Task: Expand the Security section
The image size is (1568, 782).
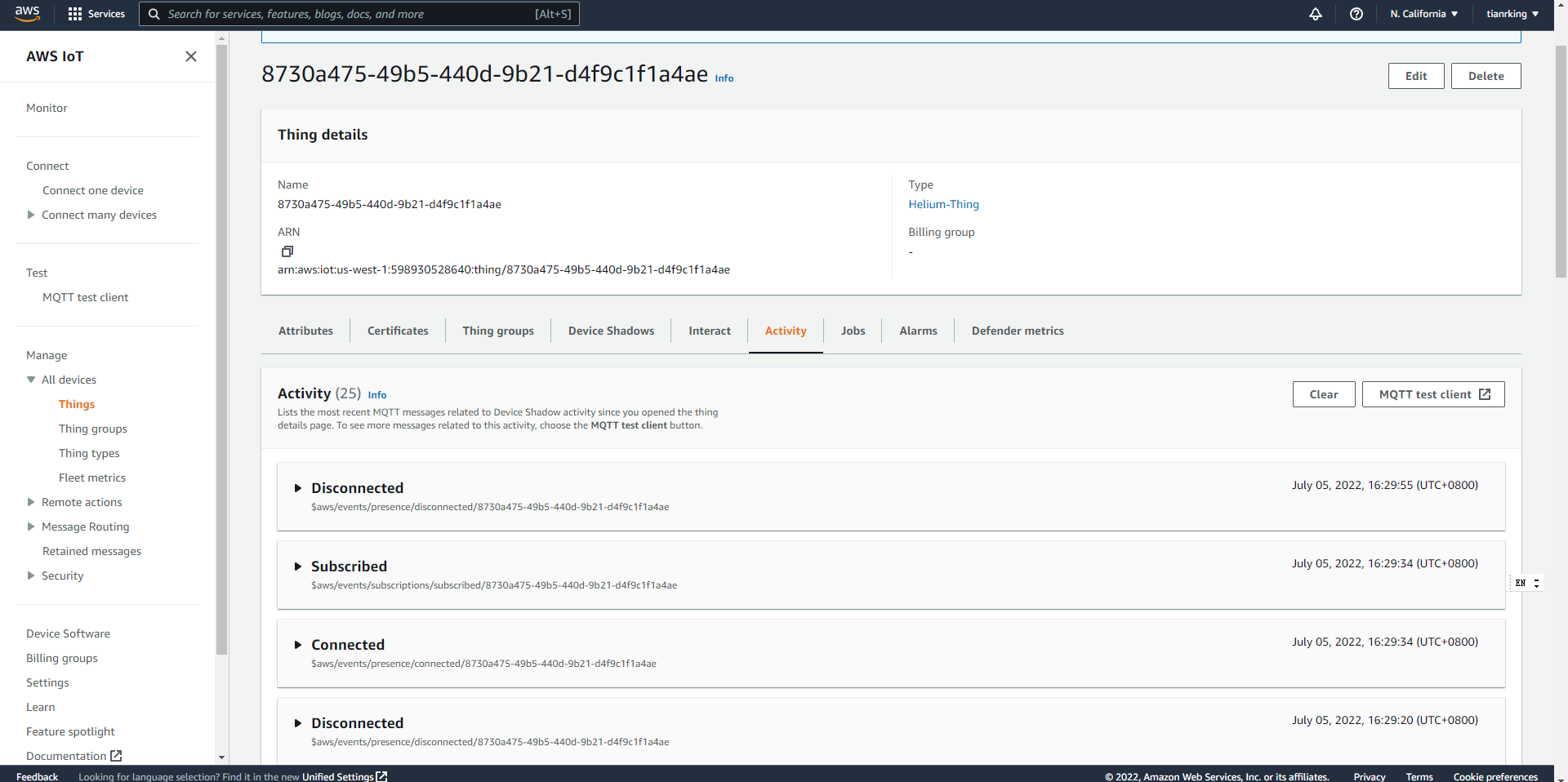Action: [31, 575]
